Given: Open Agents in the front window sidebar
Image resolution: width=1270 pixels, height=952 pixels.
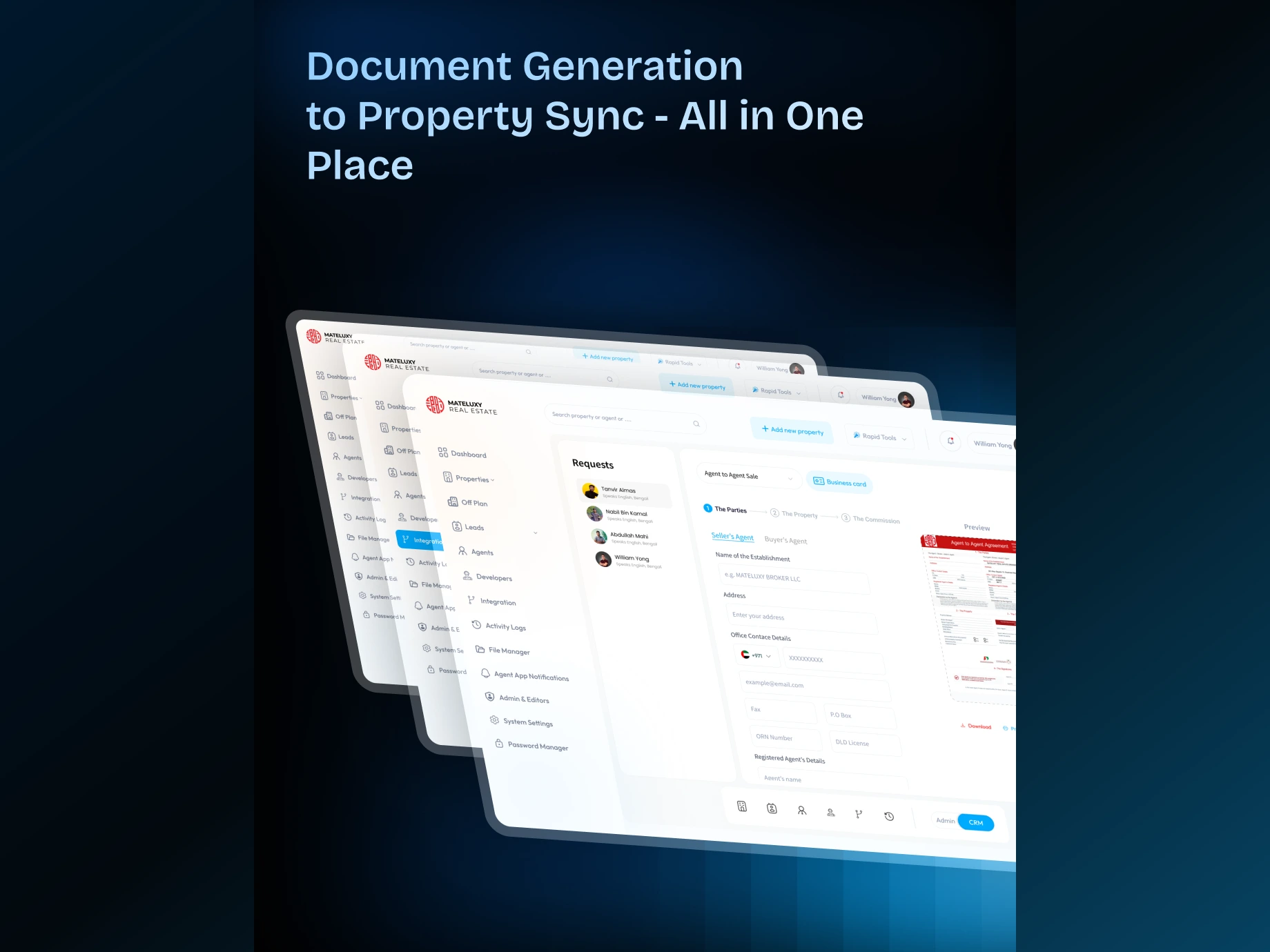Looking at the screenshot, I should coord(476,552).
